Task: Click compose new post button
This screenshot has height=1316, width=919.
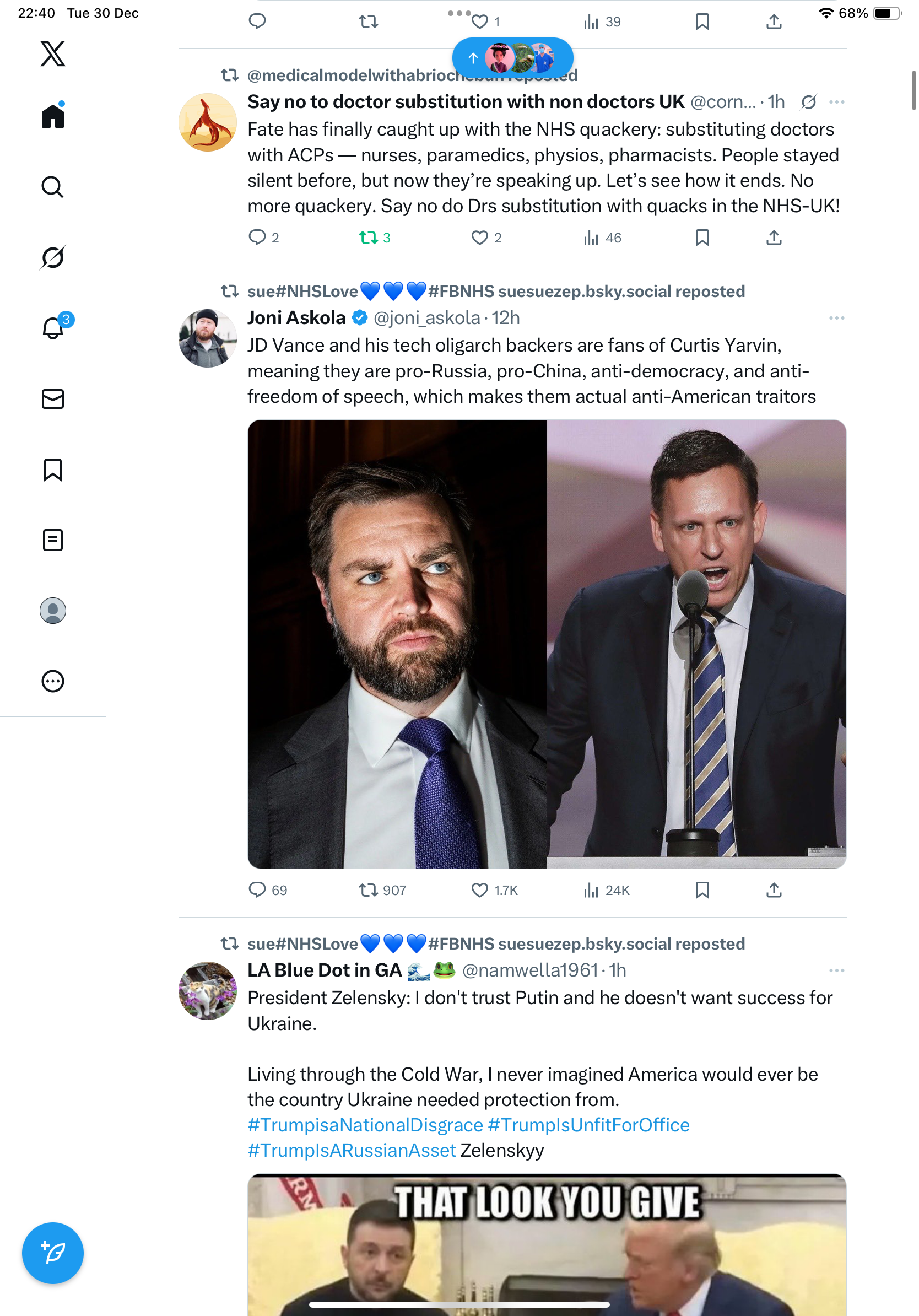Action: 53,1253
